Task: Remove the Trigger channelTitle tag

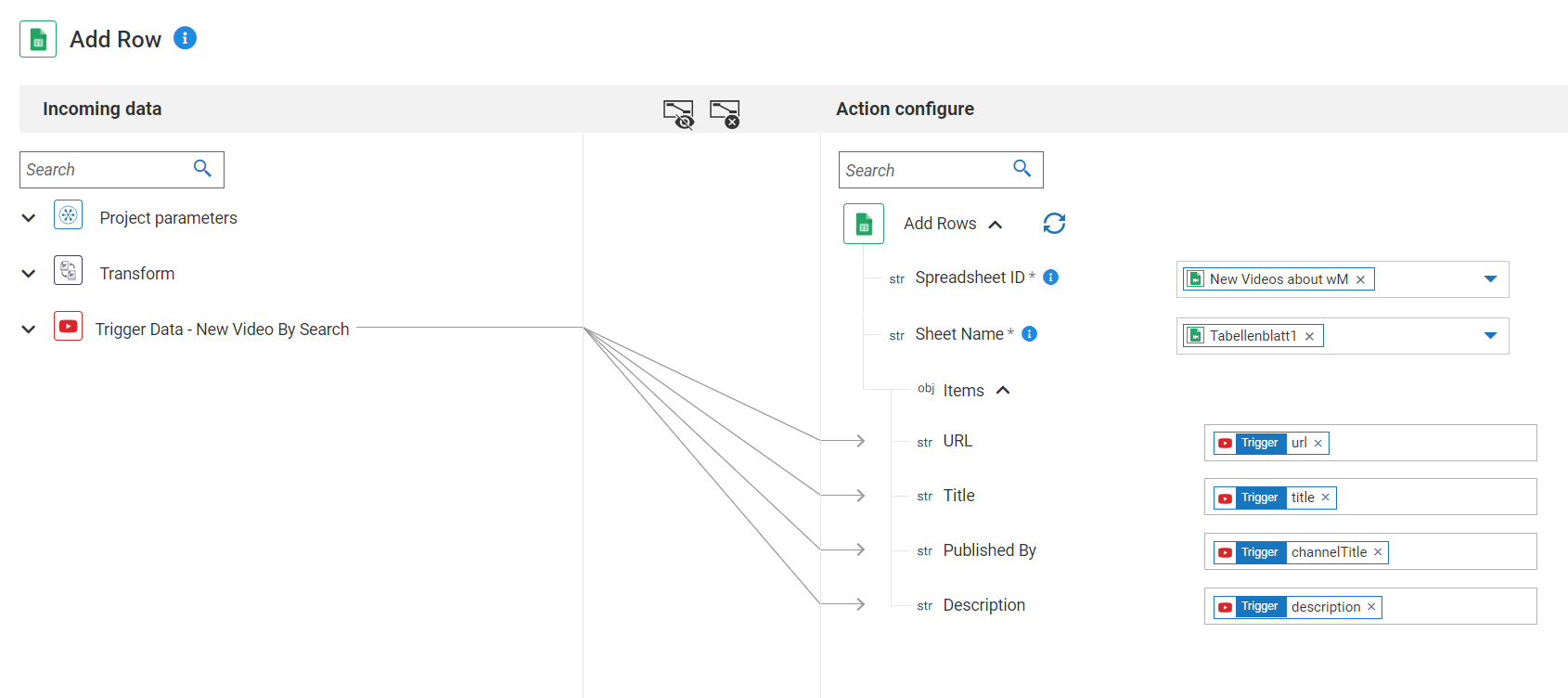Action: click(x=1378, y=552)
